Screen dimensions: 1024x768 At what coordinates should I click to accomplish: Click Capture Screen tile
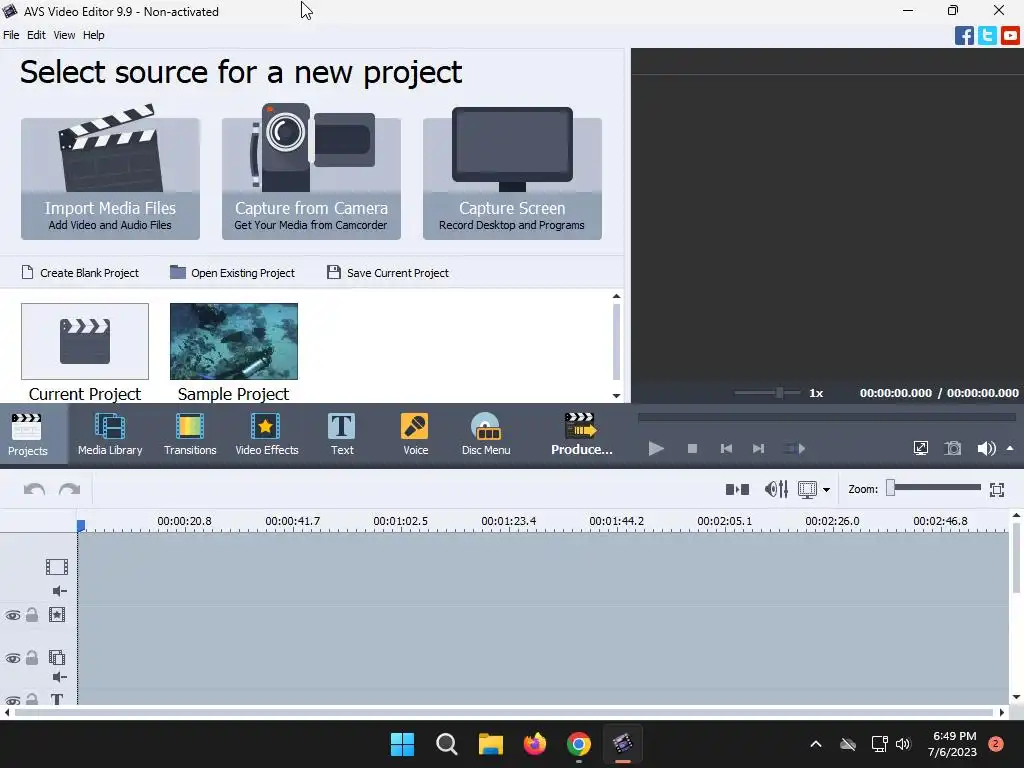[512, 178]
